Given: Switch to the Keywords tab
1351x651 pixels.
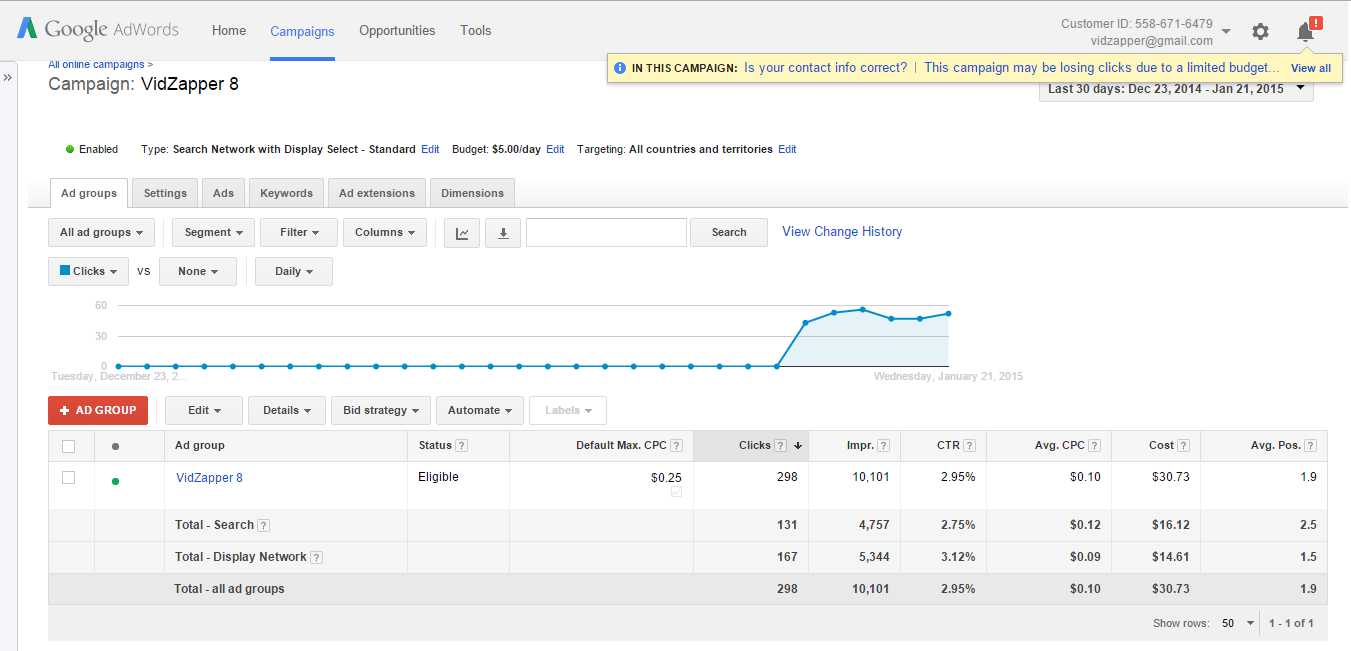Looking at the screenshot, I should click(x=286, y=193).
